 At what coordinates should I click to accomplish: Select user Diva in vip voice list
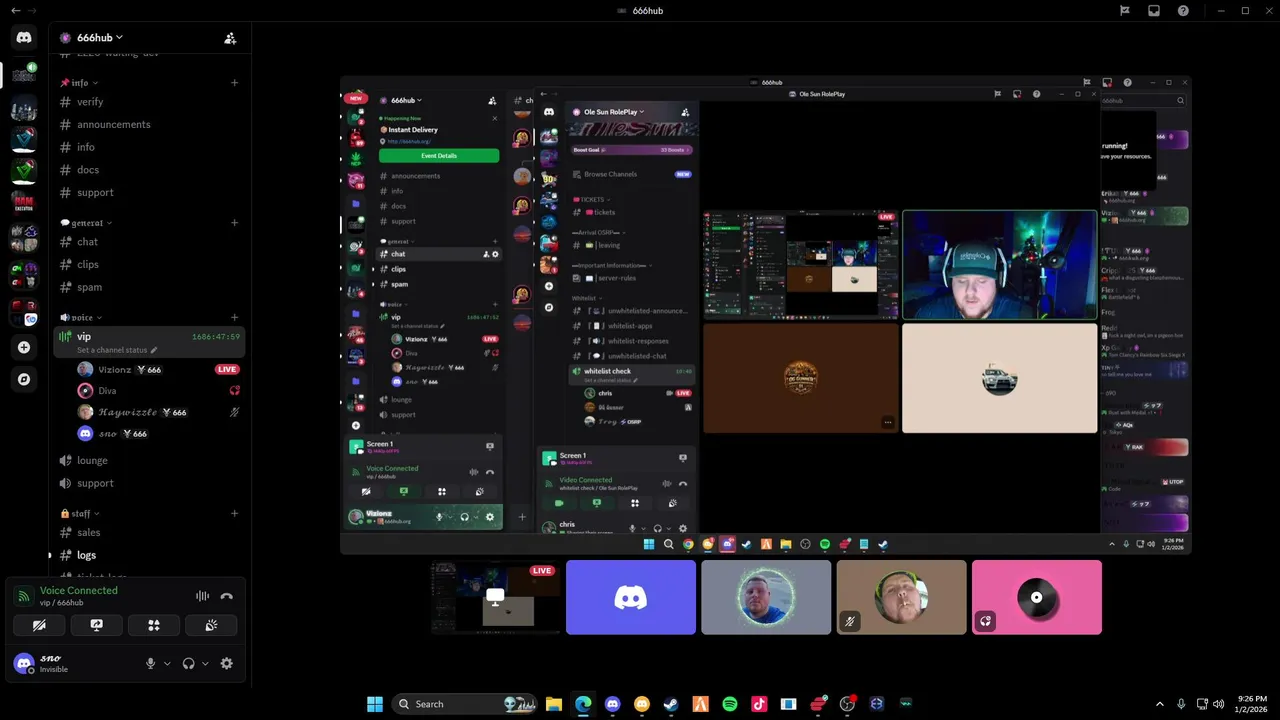106,391
